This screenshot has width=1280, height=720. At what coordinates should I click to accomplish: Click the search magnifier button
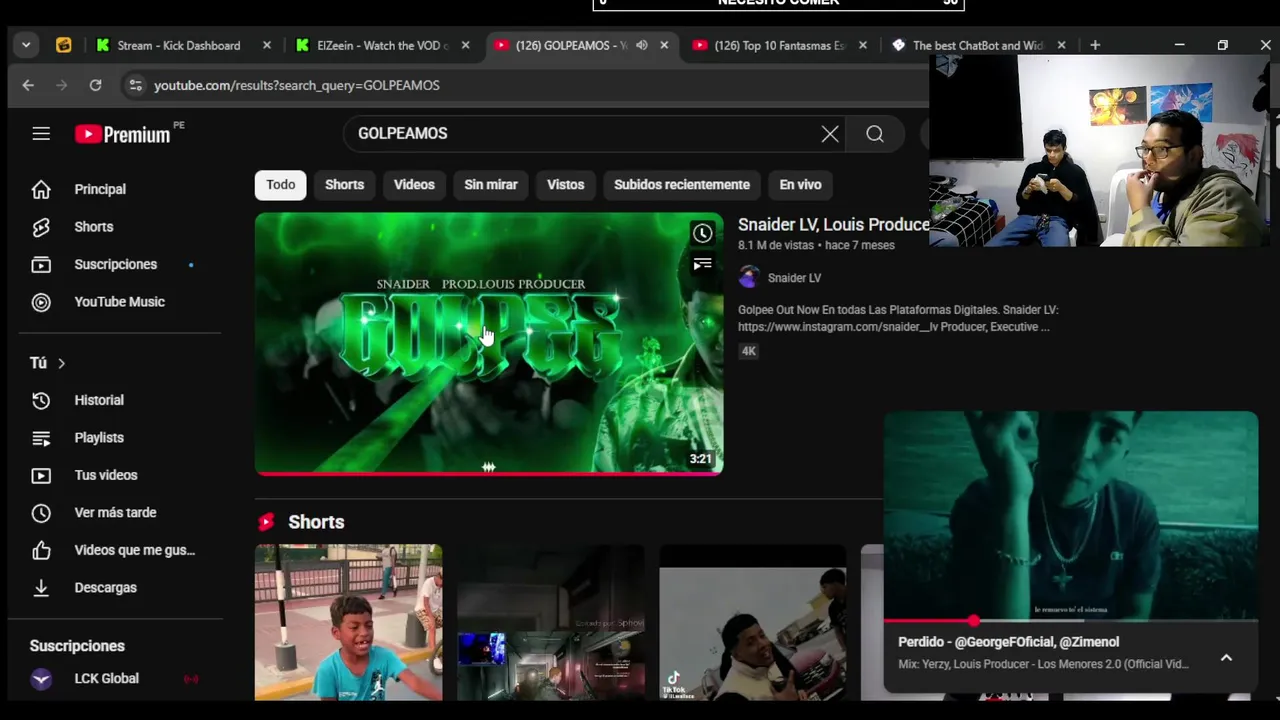[875, 134]
